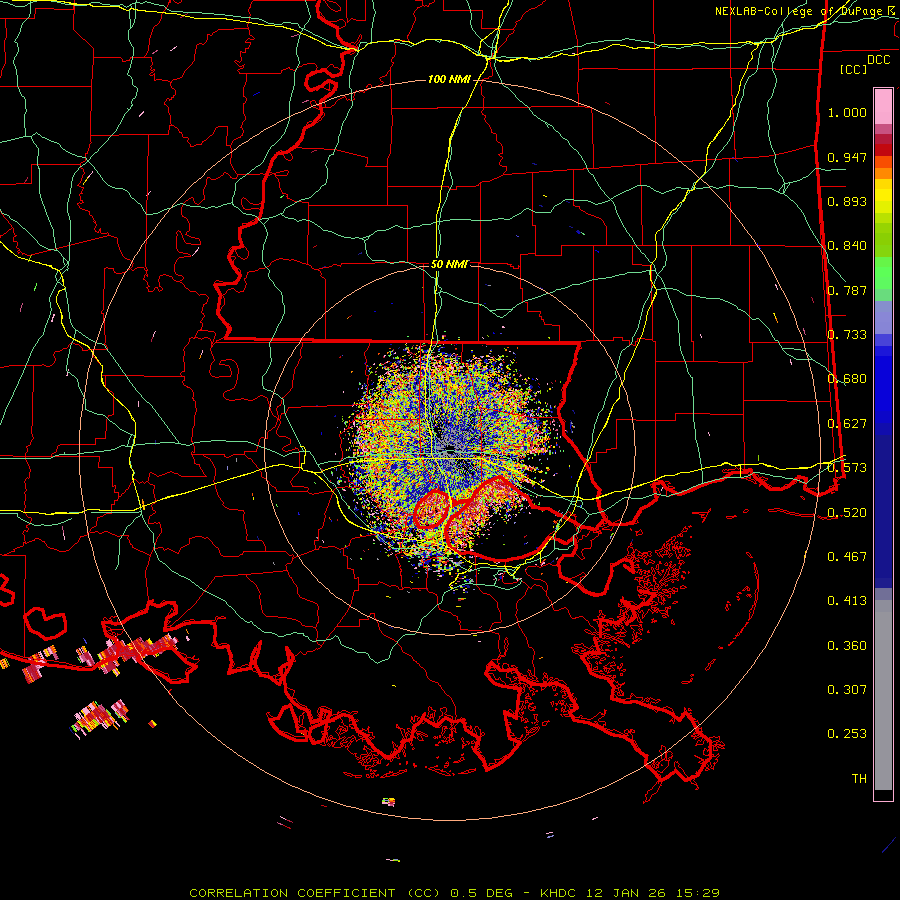Select the 0.680 scale value

point(847,379)
